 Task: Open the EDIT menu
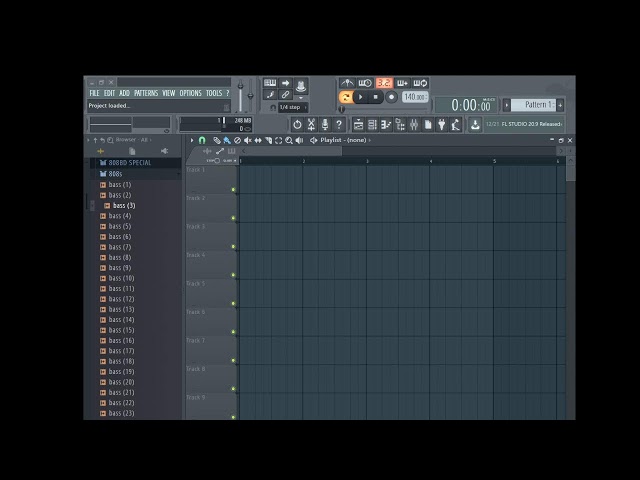coord(109,93)
